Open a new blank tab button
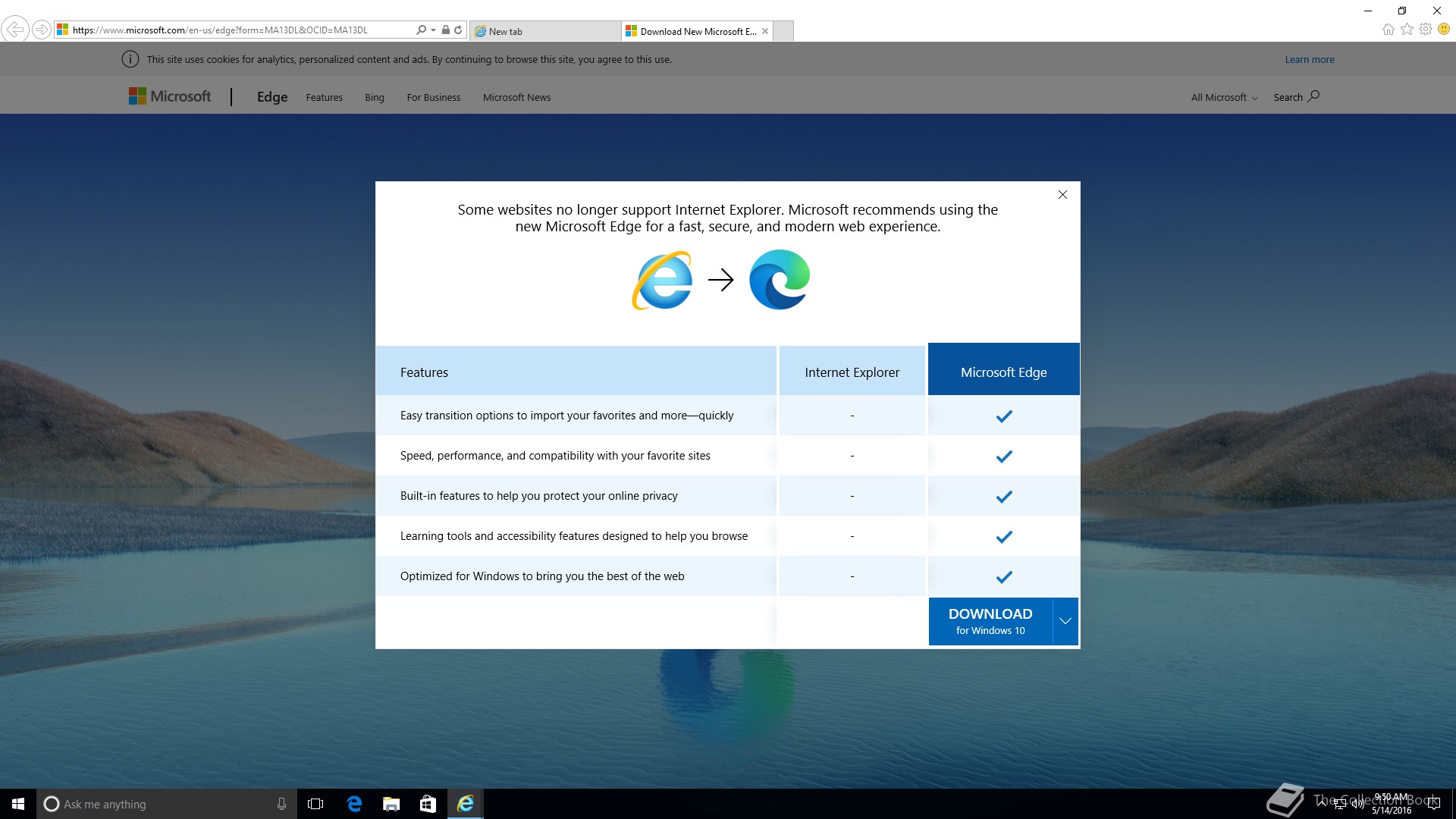Image resolution: width=1456 pixels, height=819 pixels. 783,31
